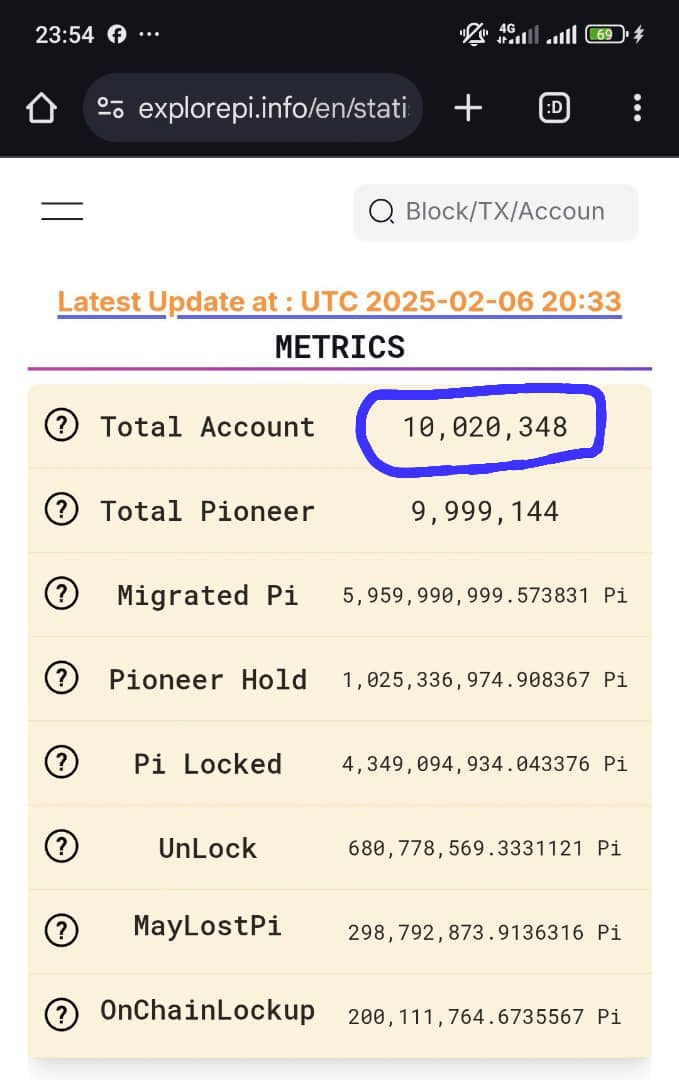The width and height of the screenshot is (679, 1080).
Task: Show help for UnLock metric
Action: 61,847
